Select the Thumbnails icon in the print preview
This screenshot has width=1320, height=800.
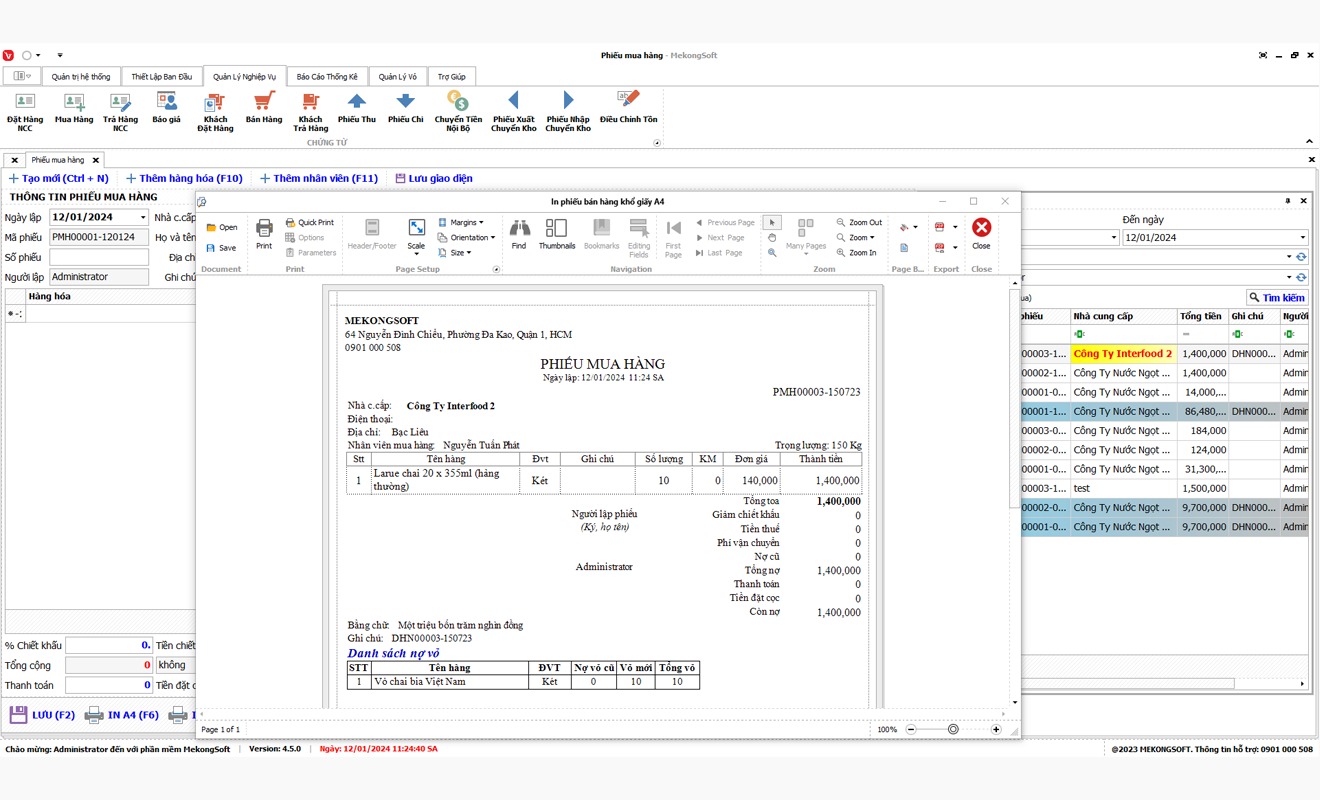(556, 236)
